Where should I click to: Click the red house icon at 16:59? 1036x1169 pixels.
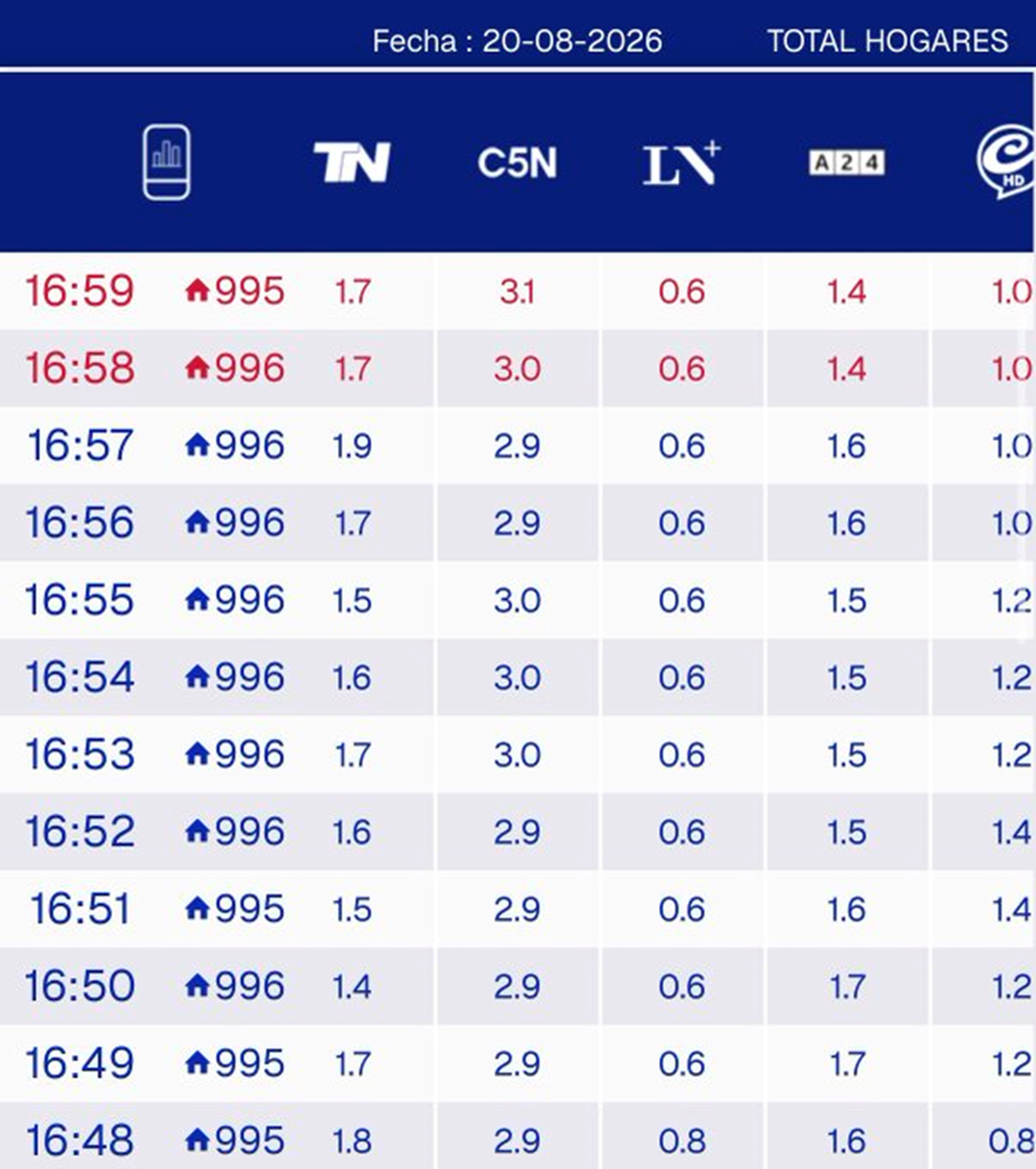(x=198, y=290)
